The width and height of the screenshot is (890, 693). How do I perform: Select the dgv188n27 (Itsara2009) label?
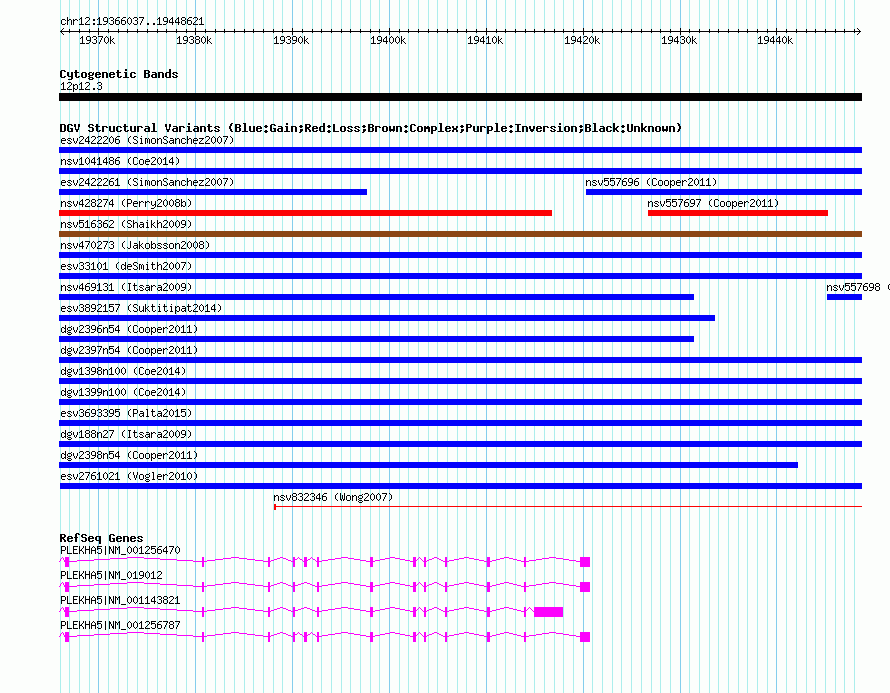tap(126, 434)
